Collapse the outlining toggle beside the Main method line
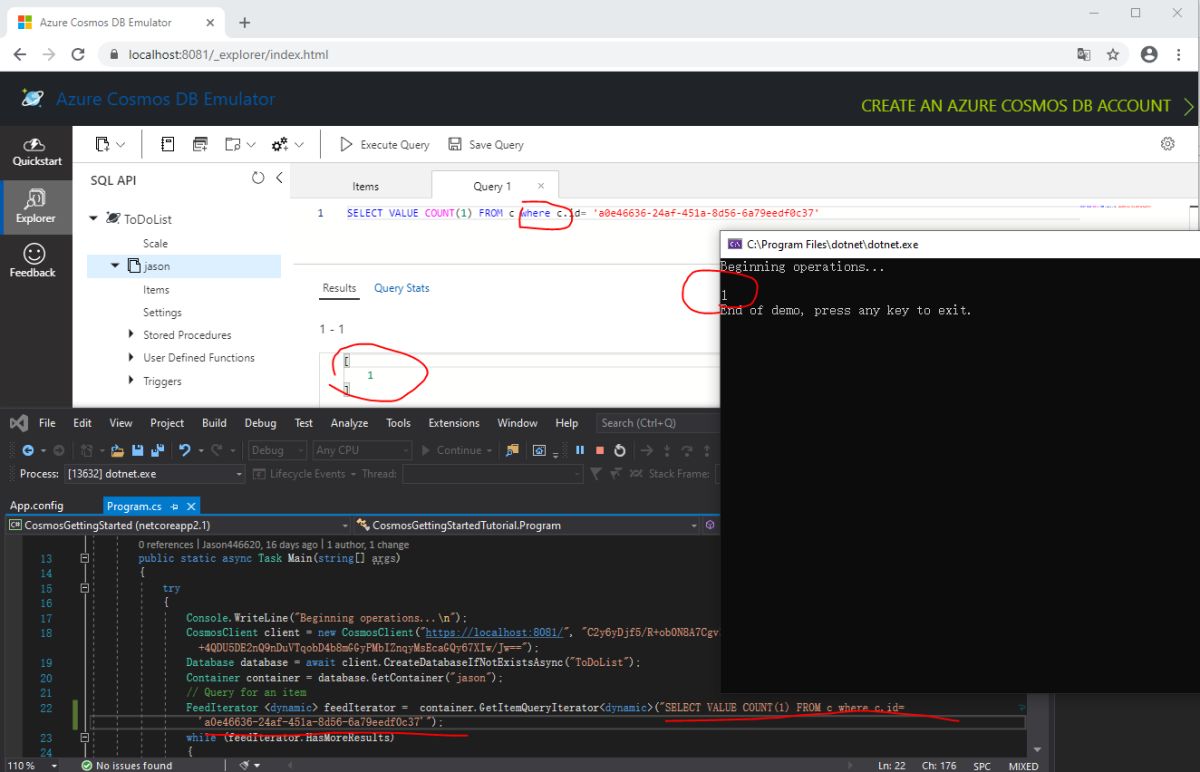The height and width of the screenshot is (772, 1200). click(x=85, y=559)
